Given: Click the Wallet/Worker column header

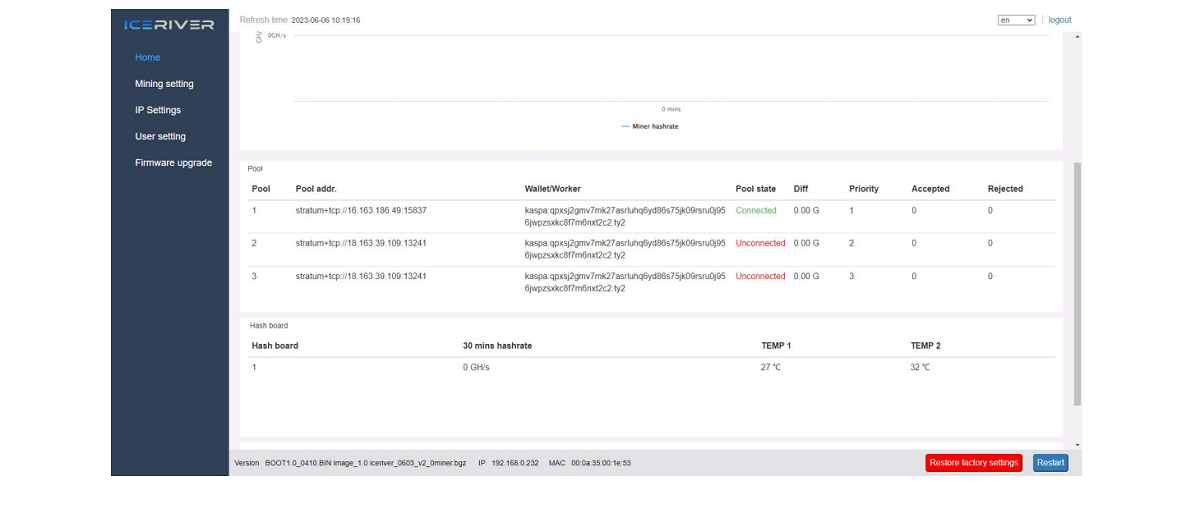Looking at the screenshot, I should coord(552,189).
